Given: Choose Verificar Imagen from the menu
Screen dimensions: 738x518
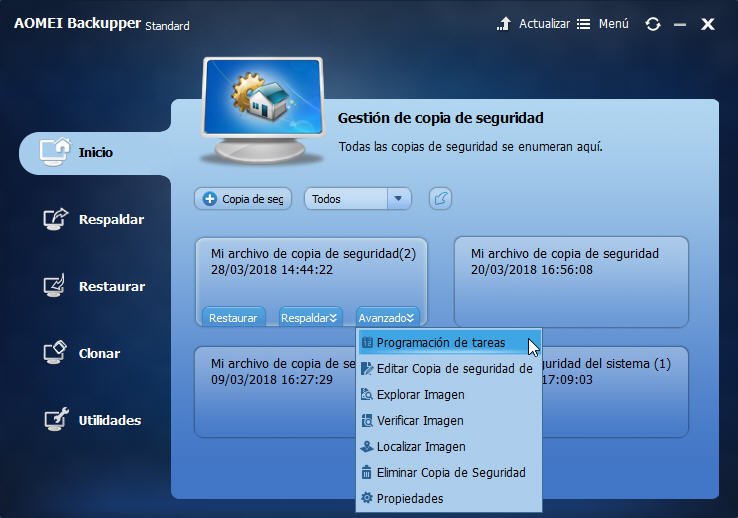Looking at the screenshot, I should [x=449, y=420].
